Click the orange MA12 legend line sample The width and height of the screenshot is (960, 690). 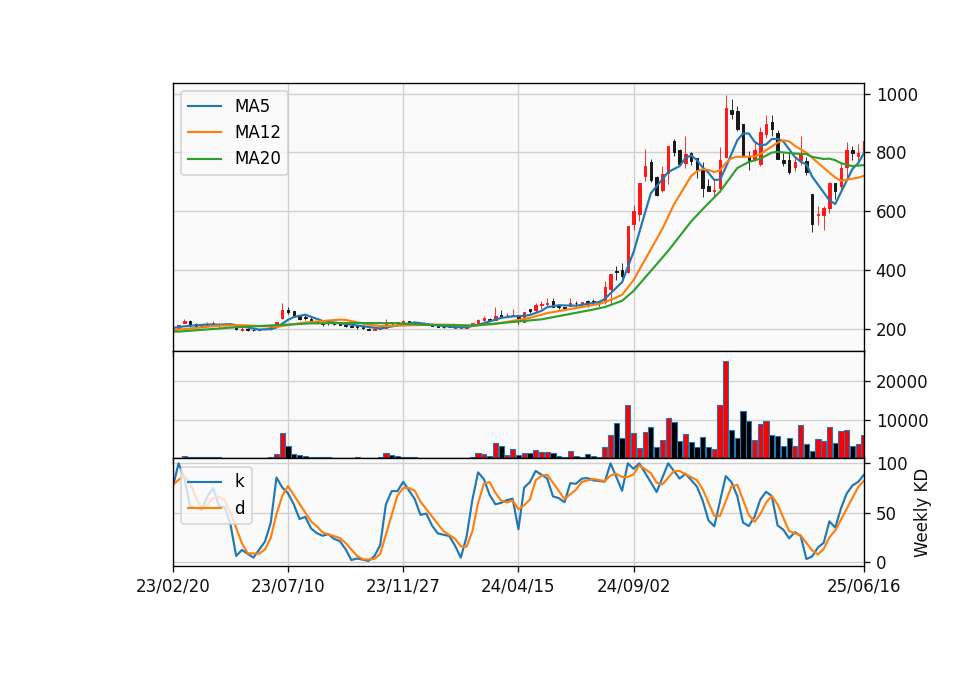pos(204,132)
